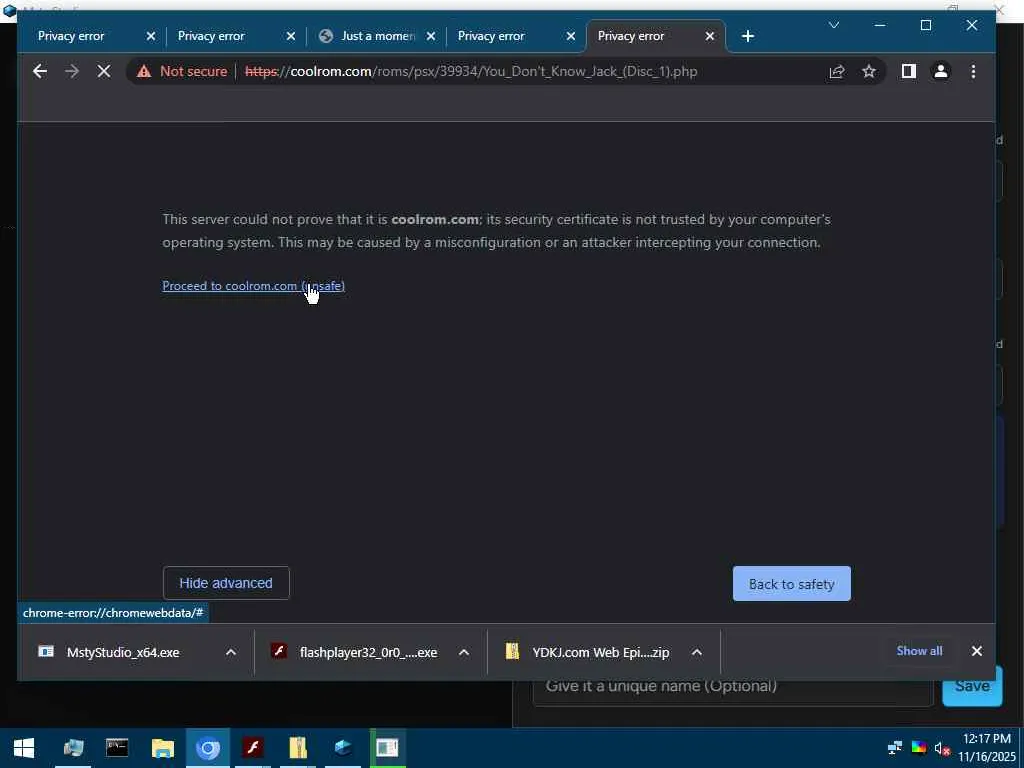Open the tab search chevron

(834, 25)
